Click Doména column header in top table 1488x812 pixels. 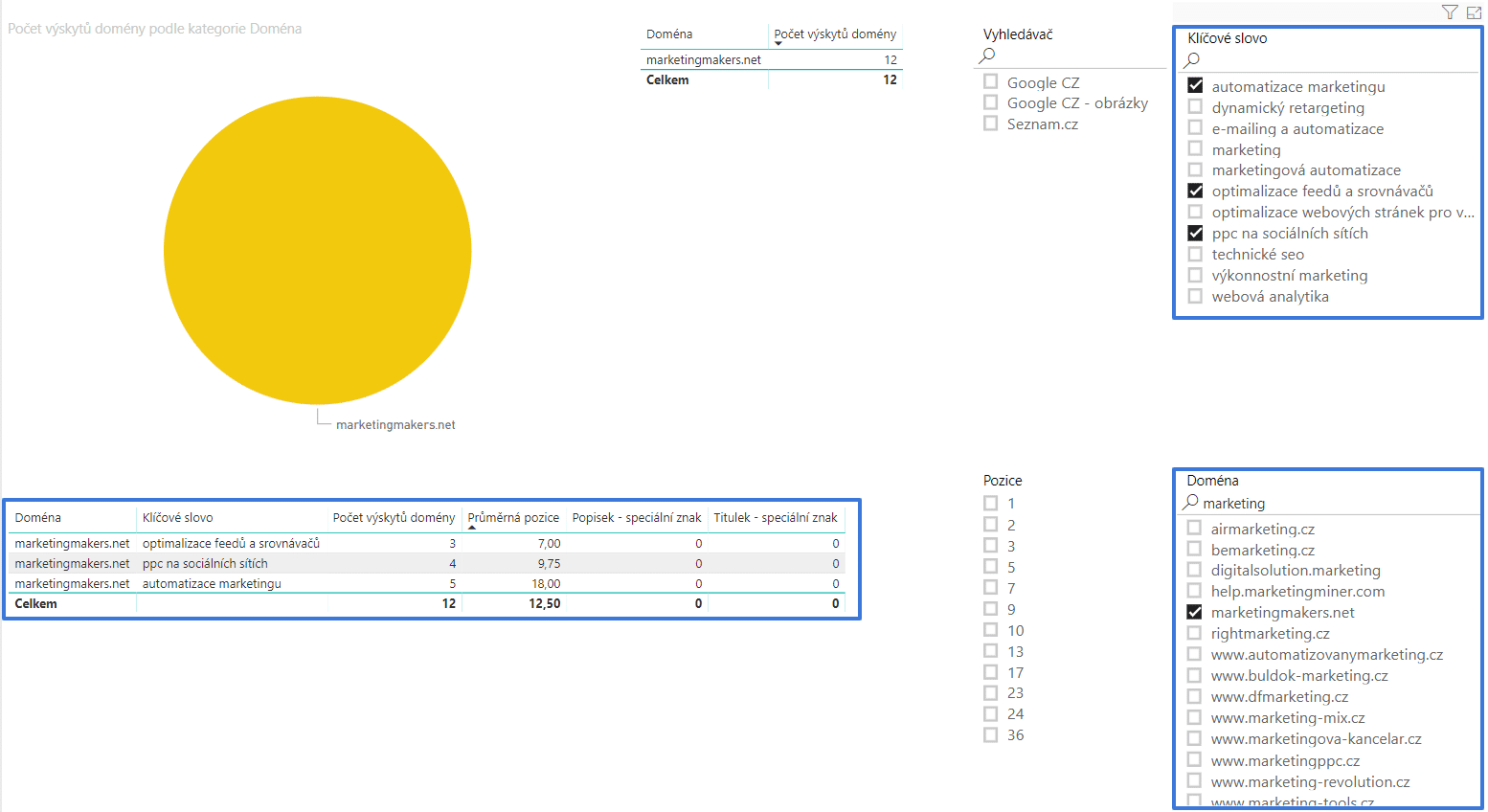(669, 34)
